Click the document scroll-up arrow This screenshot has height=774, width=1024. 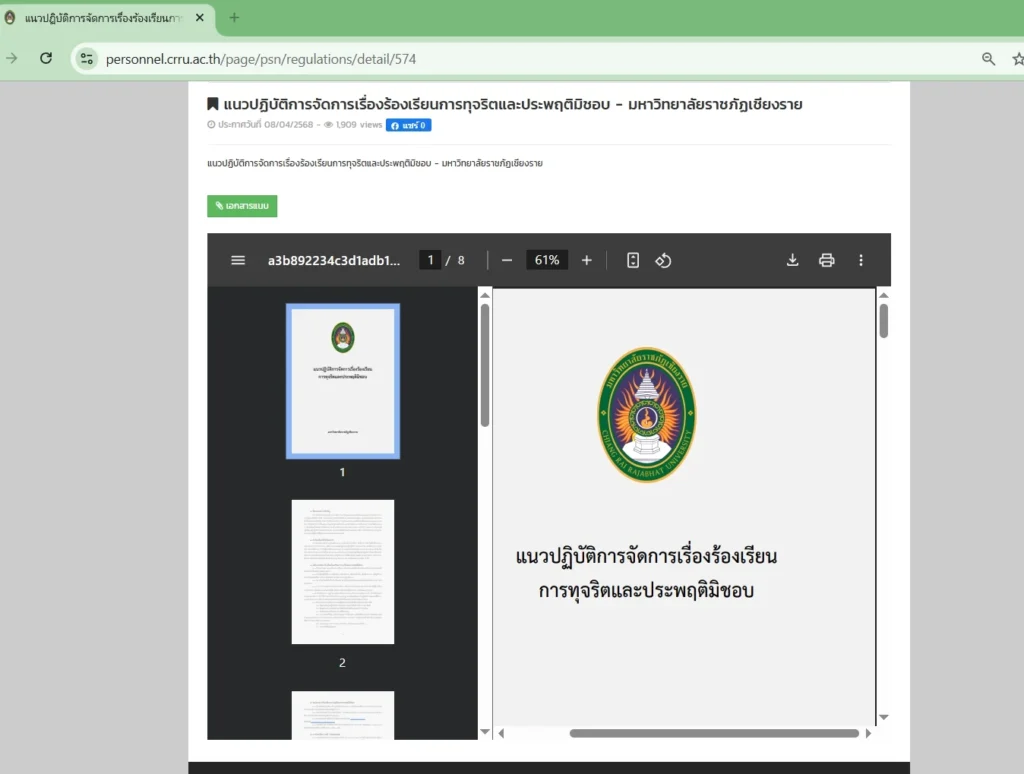[x=884, y=295]
